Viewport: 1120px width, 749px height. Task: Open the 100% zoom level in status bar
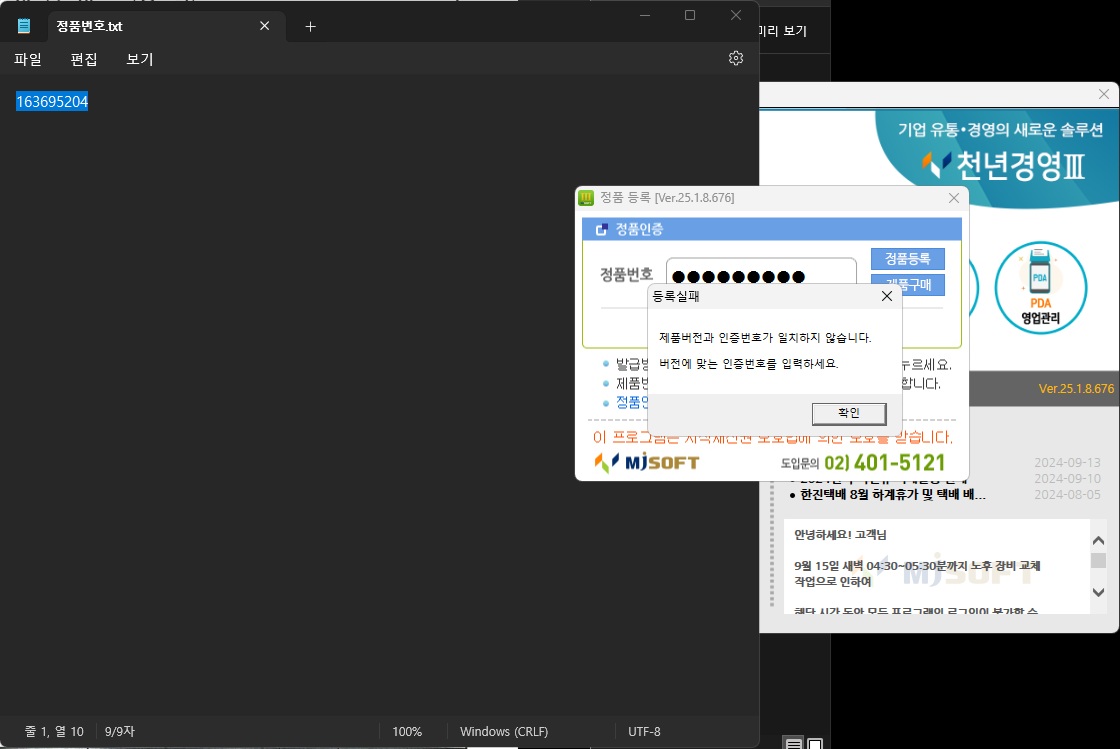[x=407, y=731]
